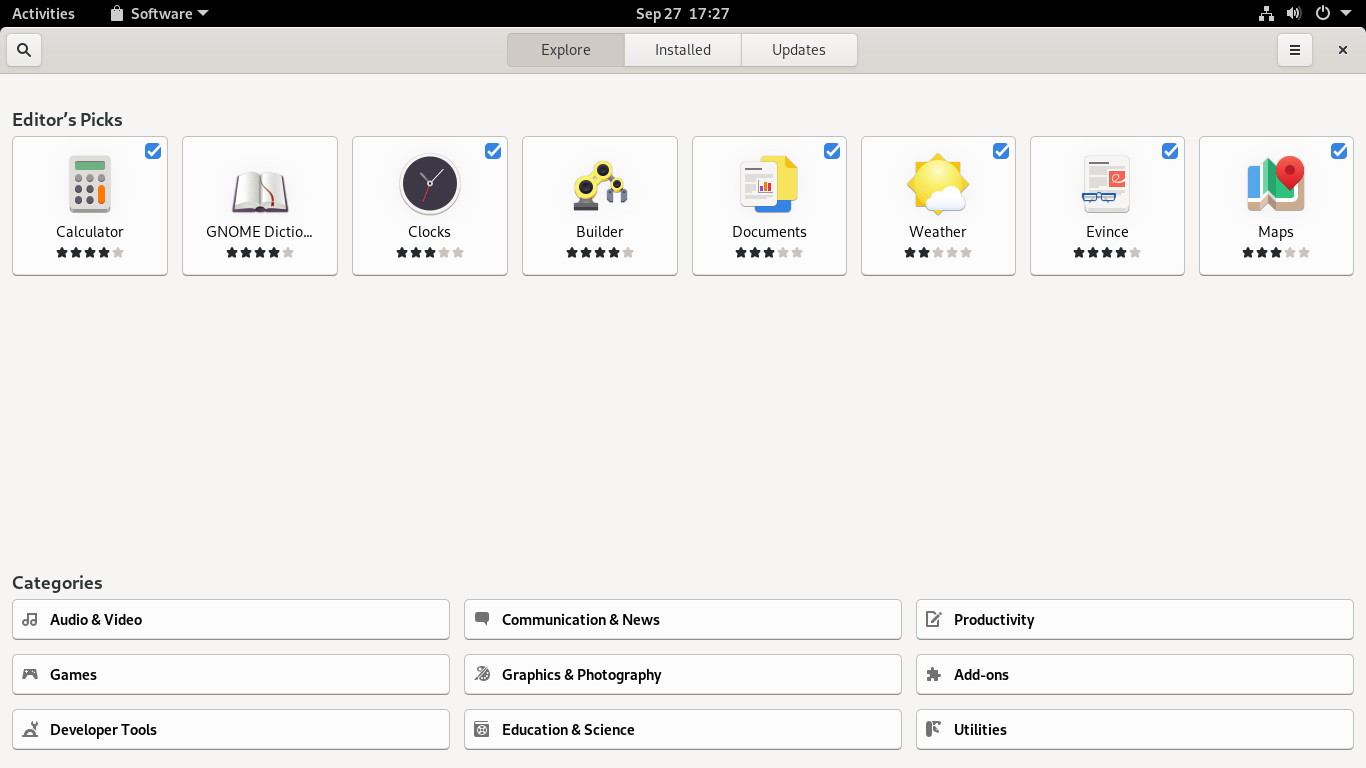Viewport: 1366px width, 768px height.
Task: Open the Builder robot icon
Action: click(x=600, y=185)
